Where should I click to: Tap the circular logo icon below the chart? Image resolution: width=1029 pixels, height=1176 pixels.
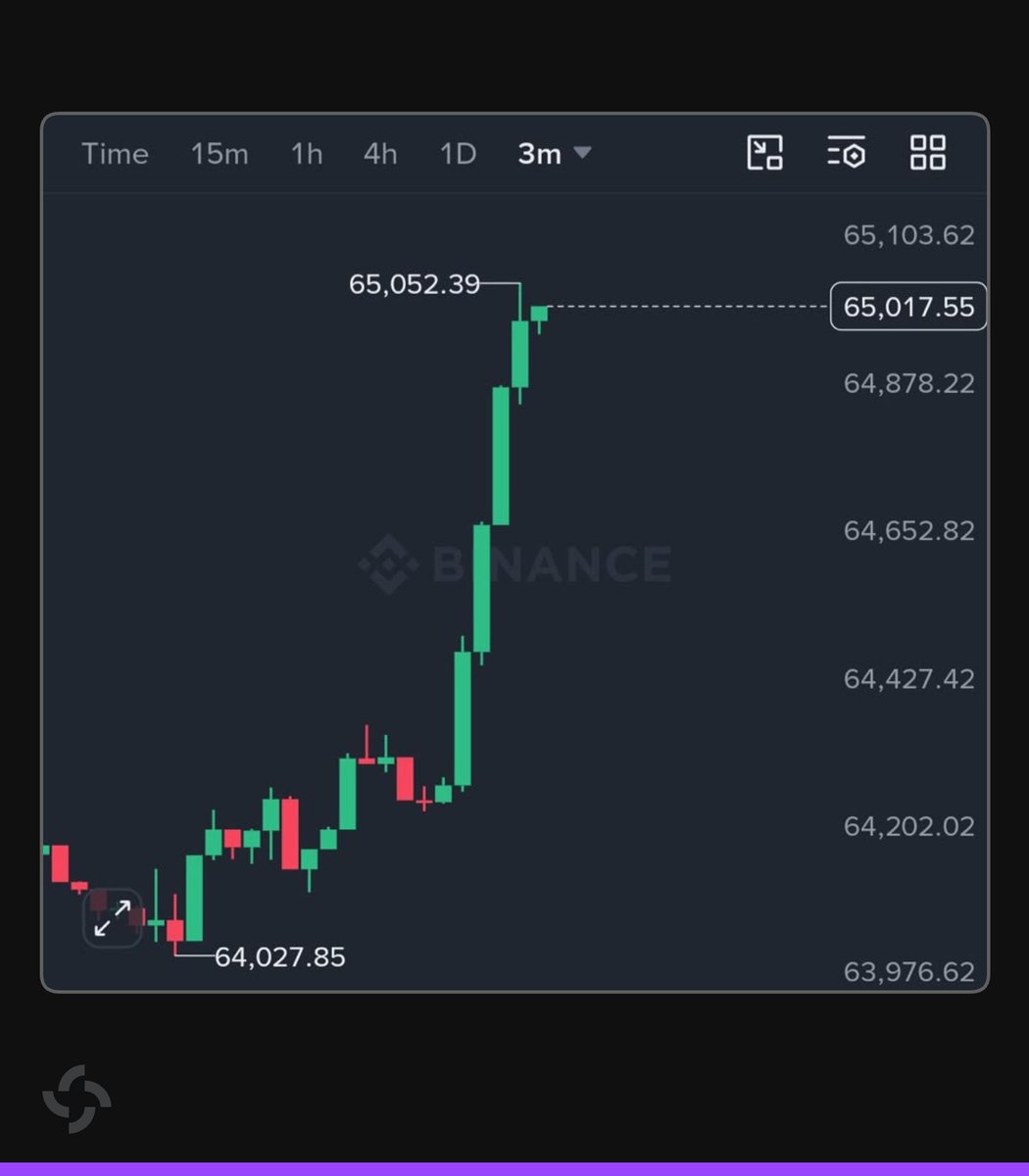(76, 1099)
